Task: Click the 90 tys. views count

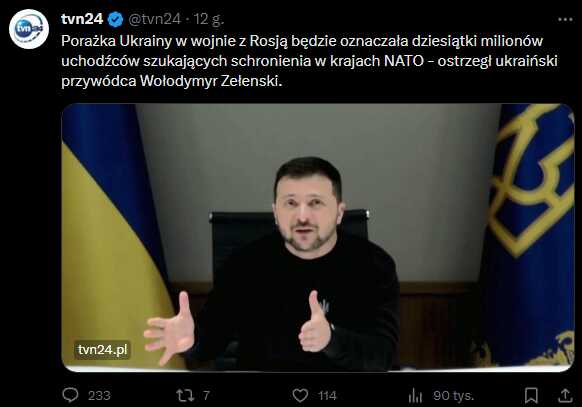Action: (x=454, y=395)
